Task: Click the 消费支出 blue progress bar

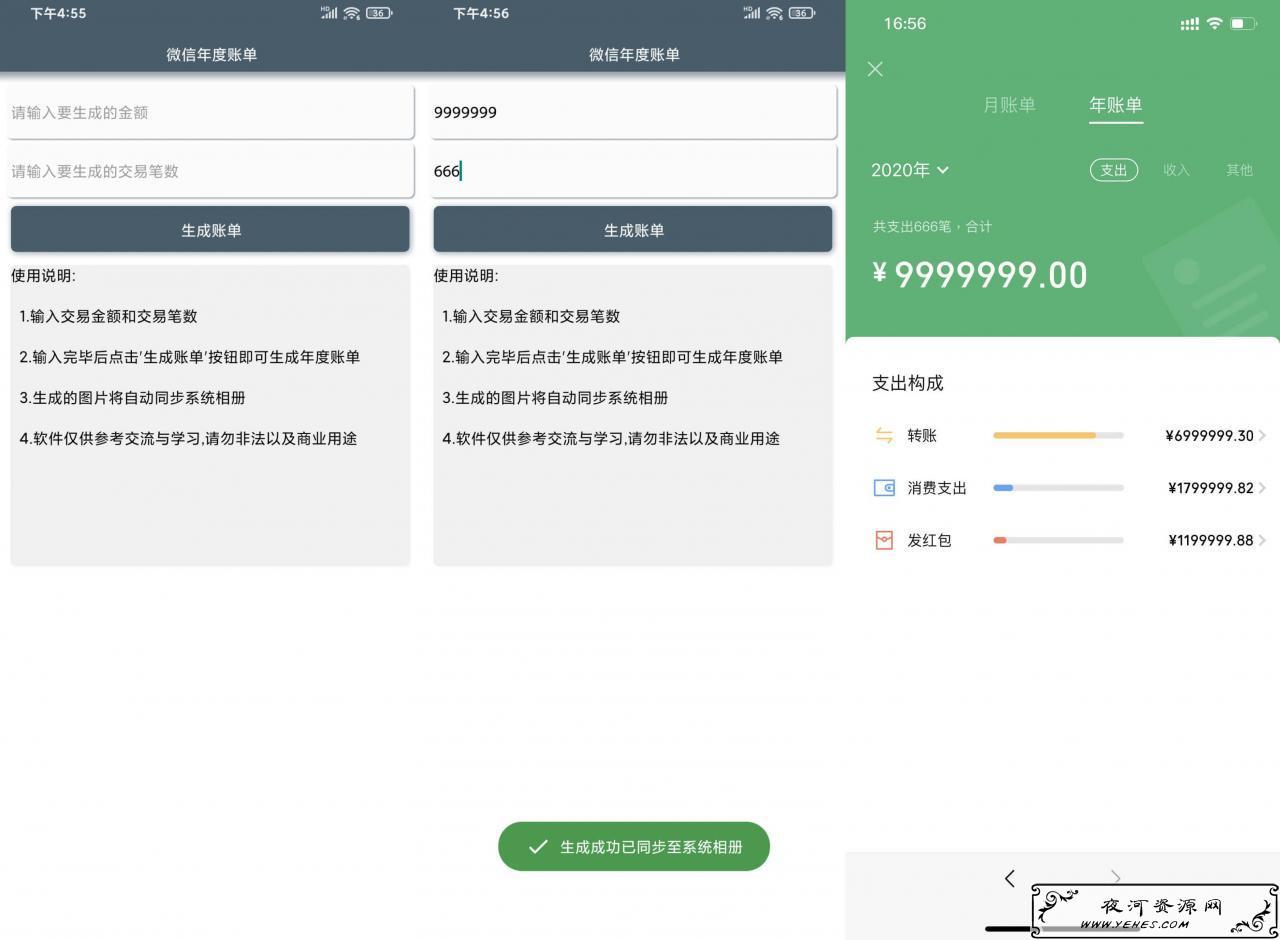Action: click(1058, 488)
